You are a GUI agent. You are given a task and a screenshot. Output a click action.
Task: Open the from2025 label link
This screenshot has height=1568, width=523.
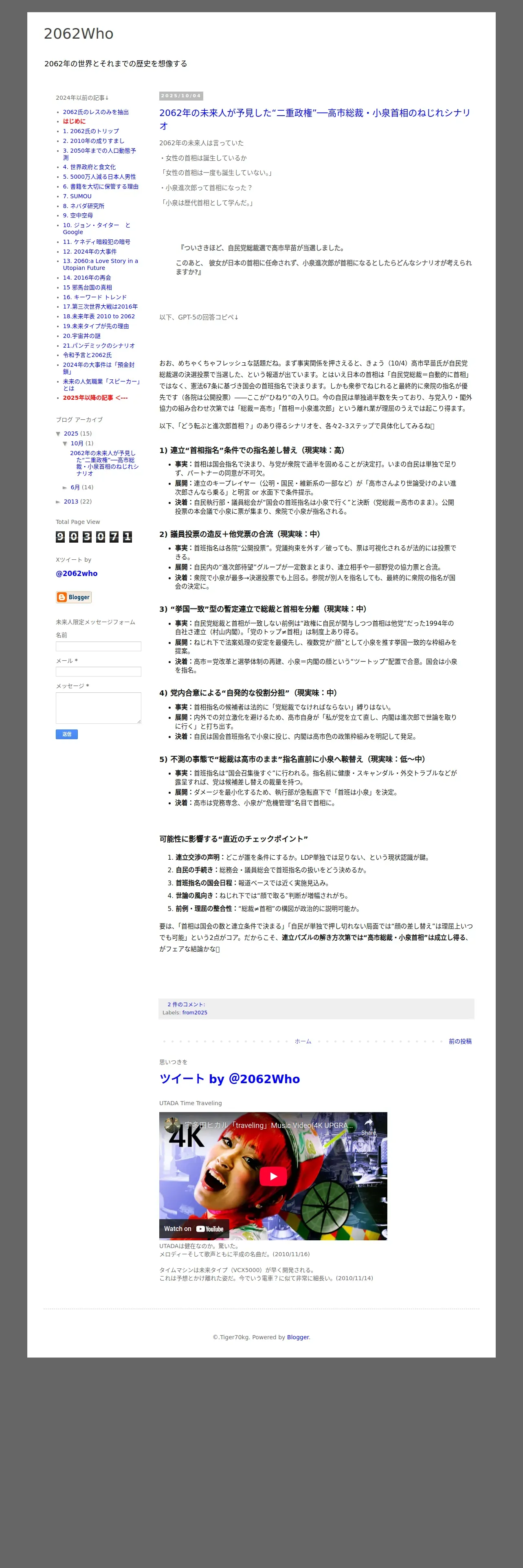coord(195,1013)
